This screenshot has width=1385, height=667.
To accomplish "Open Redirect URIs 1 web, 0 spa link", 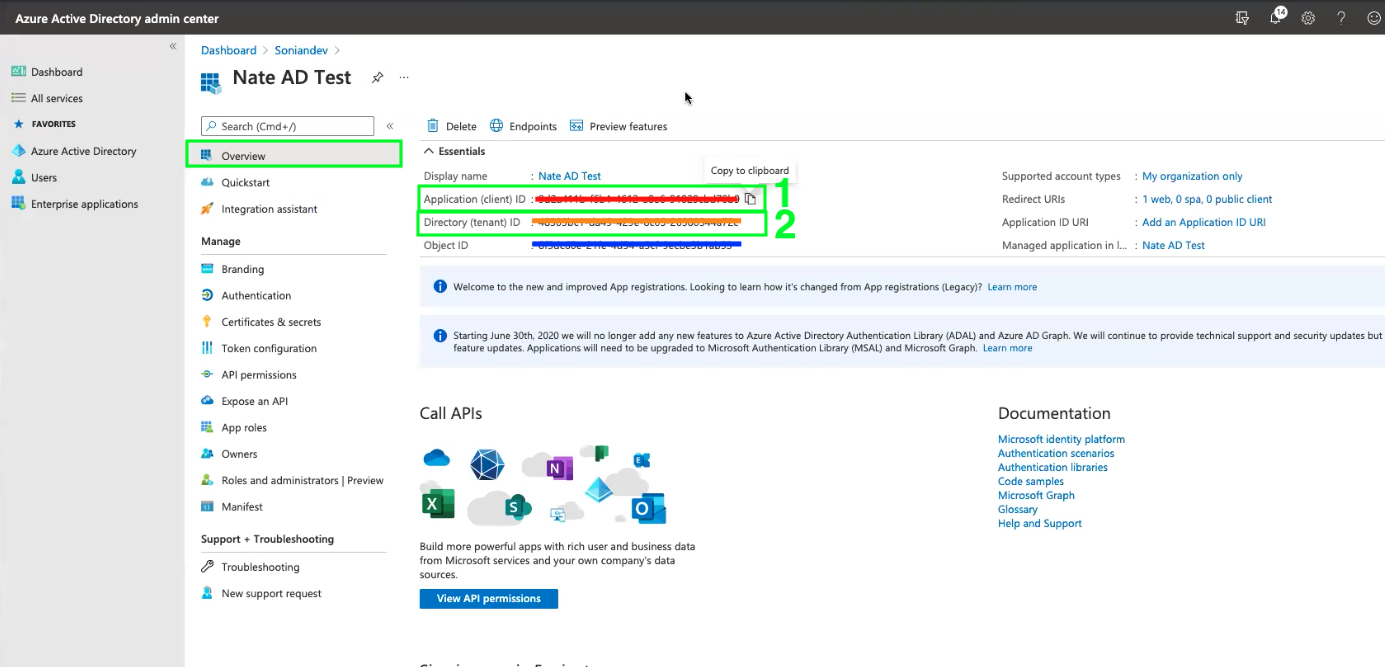I will pyautogui.click(x=1208, y=199).
